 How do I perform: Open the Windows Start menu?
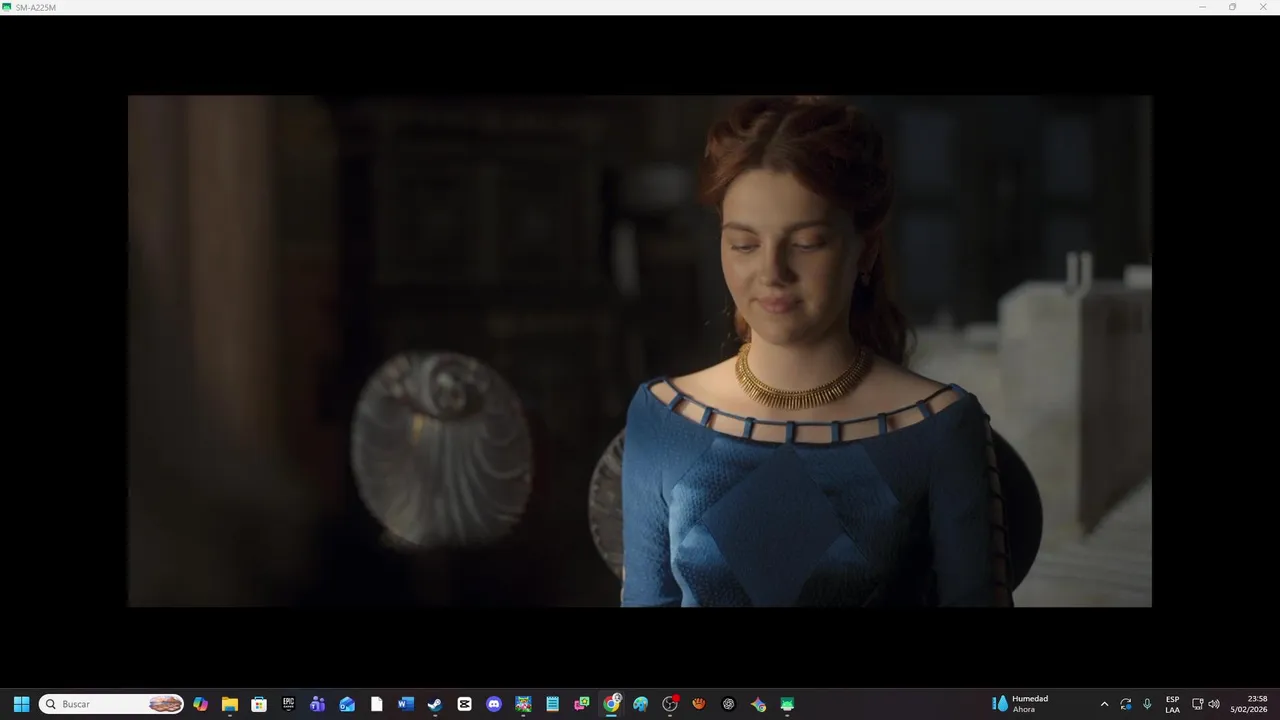click(21, 704)
